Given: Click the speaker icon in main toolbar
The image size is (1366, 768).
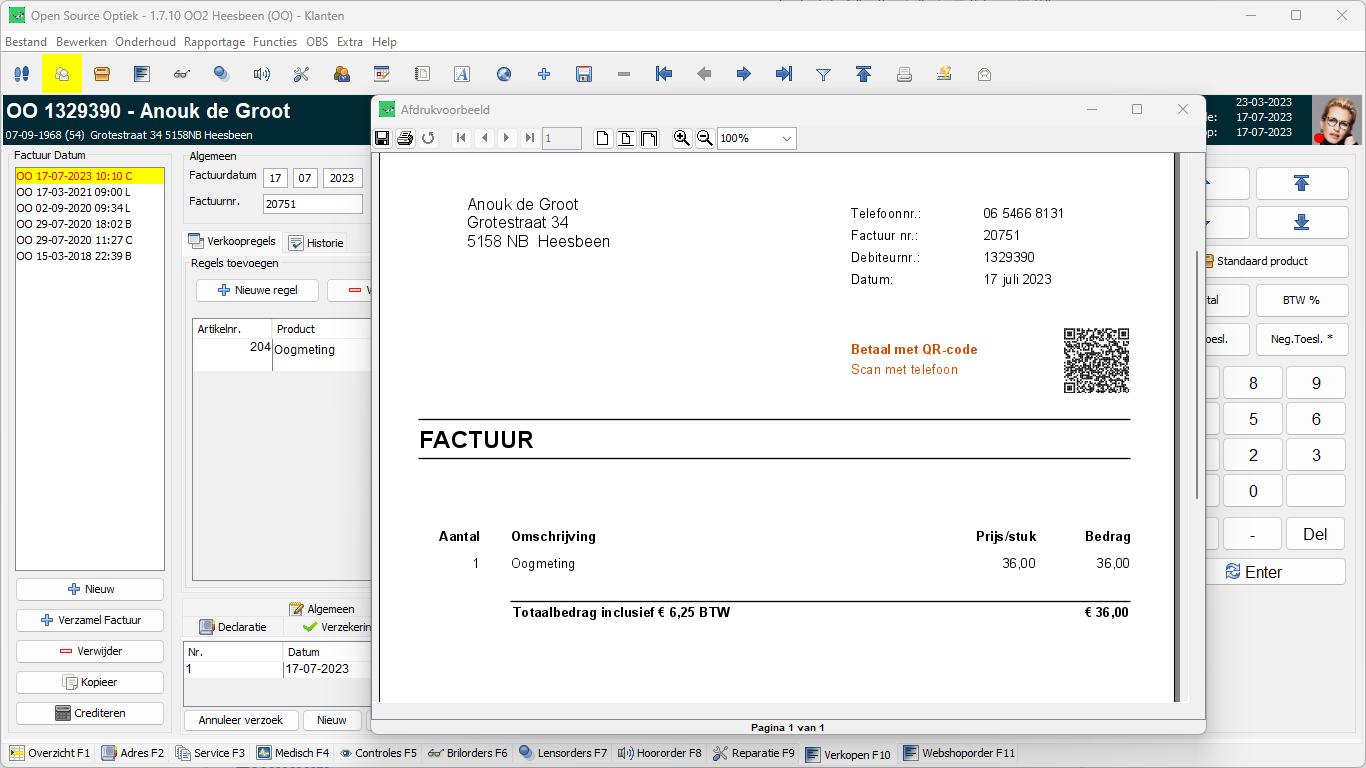Looking at the screenshot, I should (262, 74).
